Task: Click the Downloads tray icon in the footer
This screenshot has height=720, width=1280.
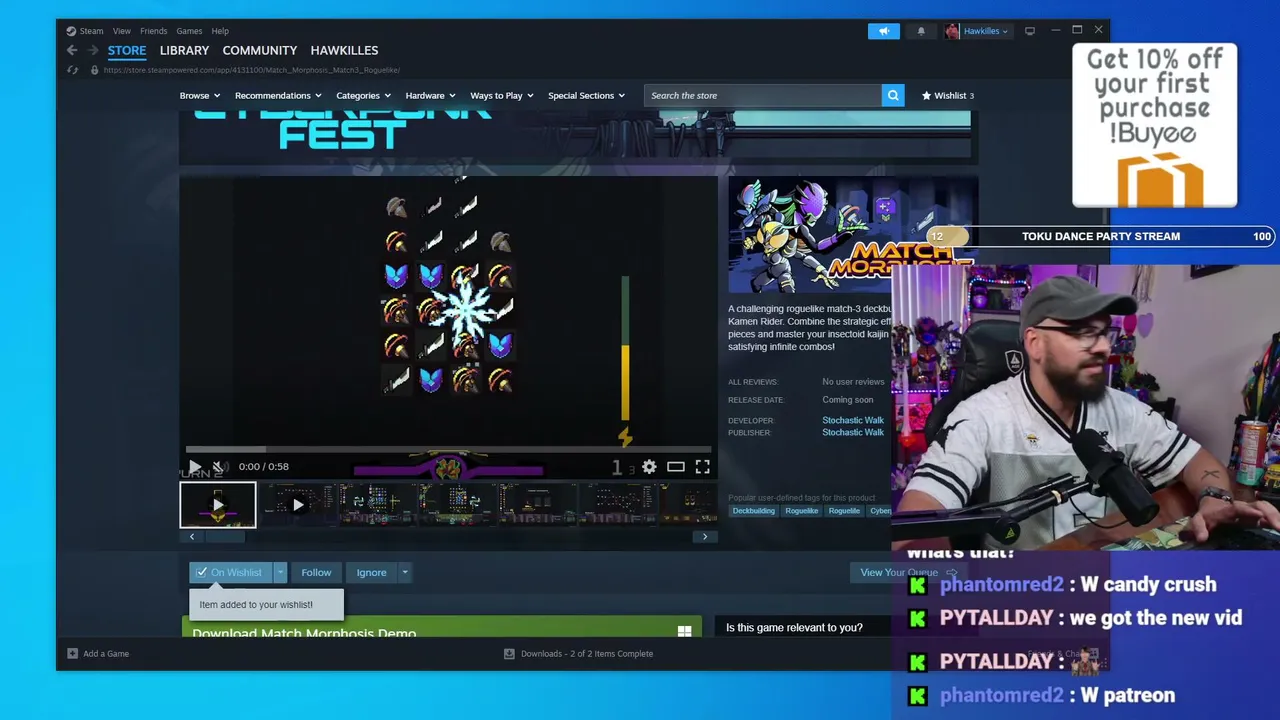Action: click(x=509, y=654)
